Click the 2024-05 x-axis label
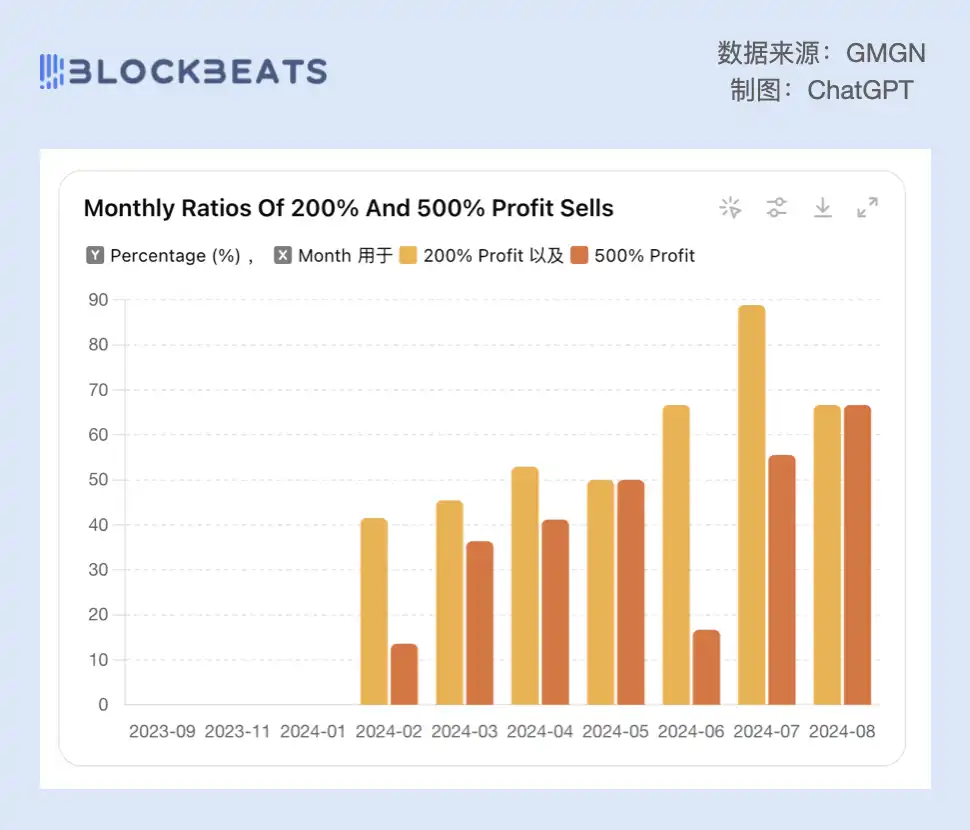The image size is (970, 830). (615, 731)
